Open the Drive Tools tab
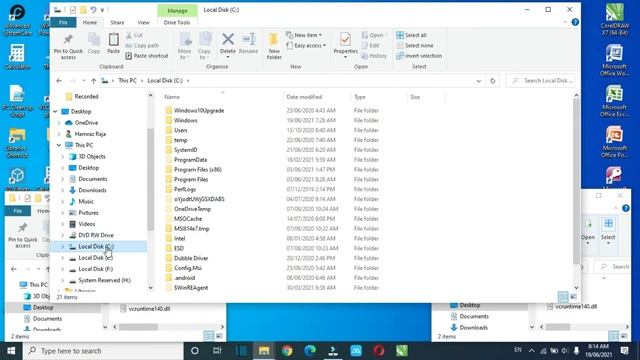The width and height of the screenshot is (640, 360). pyautogui.click(x=177, y=22)
